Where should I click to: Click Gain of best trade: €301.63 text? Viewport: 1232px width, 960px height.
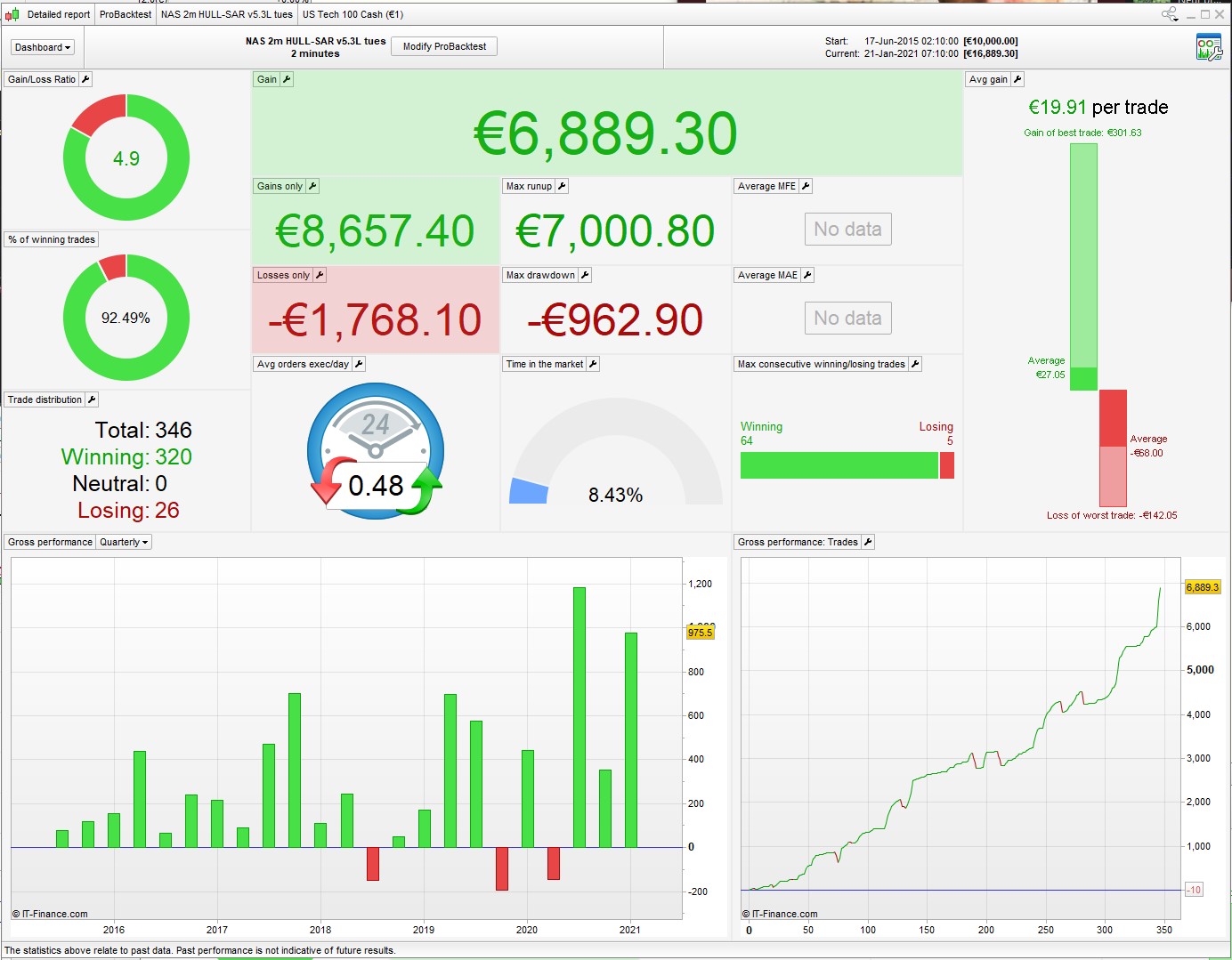(1082, 133)
